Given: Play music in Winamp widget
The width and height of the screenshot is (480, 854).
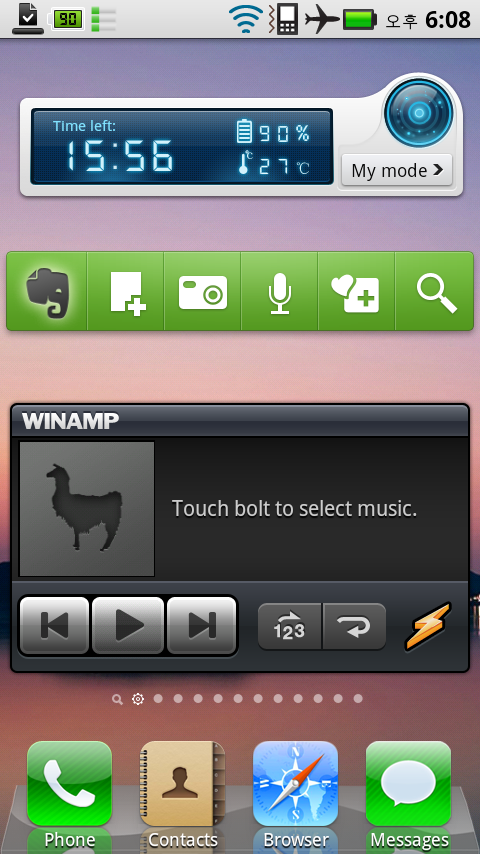Looking at the screenshot, I should pyautogui.click(x=128, y=625).
